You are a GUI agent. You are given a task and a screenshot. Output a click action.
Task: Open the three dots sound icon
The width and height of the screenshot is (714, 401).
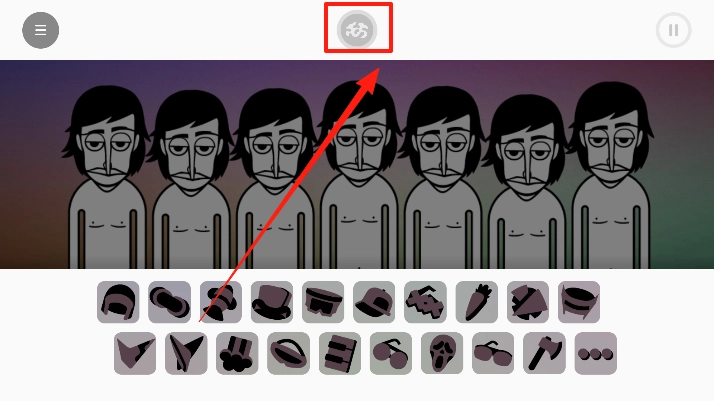[596, 353]
